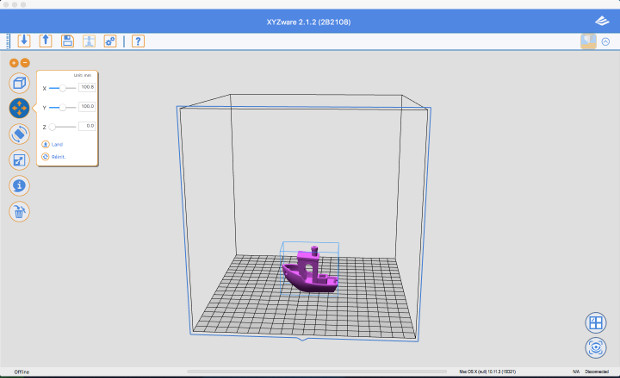Collapse toolbar with circled chevron icon

pyautogui.click(x=605, y=42)
